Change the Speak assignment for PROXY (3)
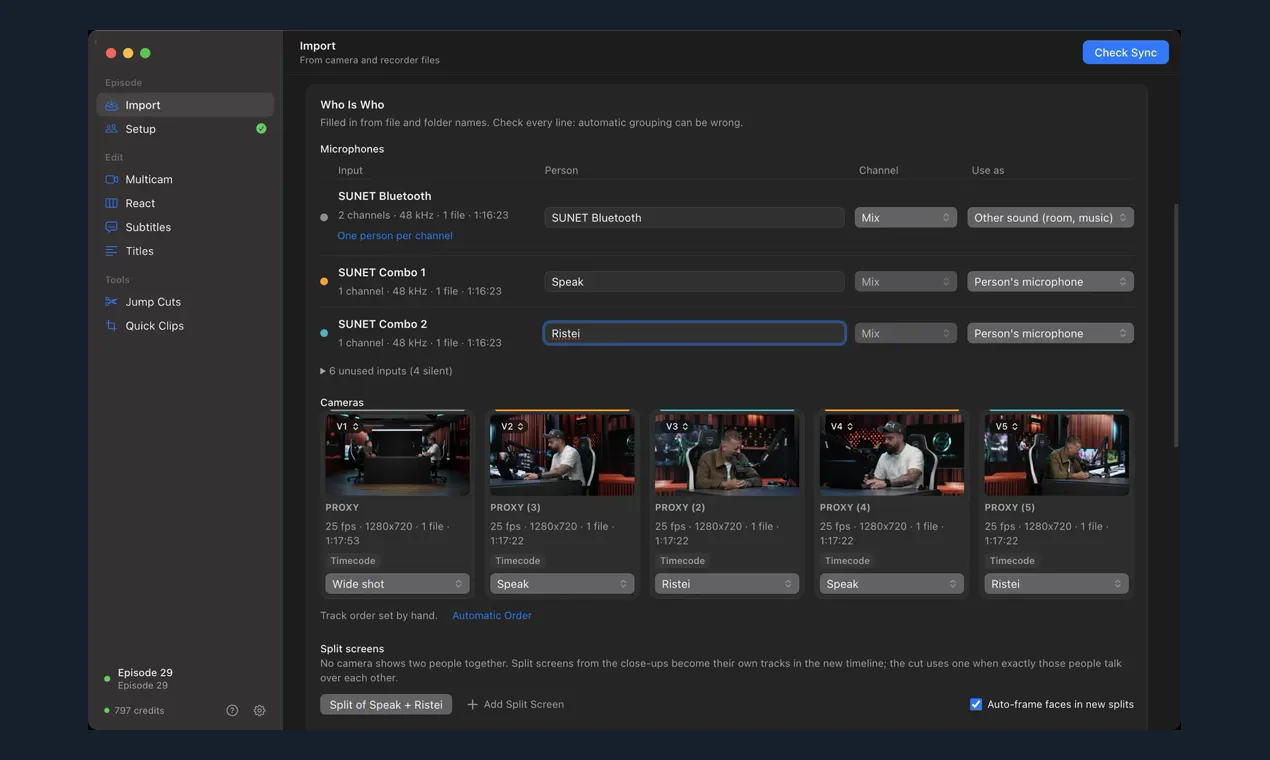This screenshot has width=1270, height=760. click(x=562, y=584)
